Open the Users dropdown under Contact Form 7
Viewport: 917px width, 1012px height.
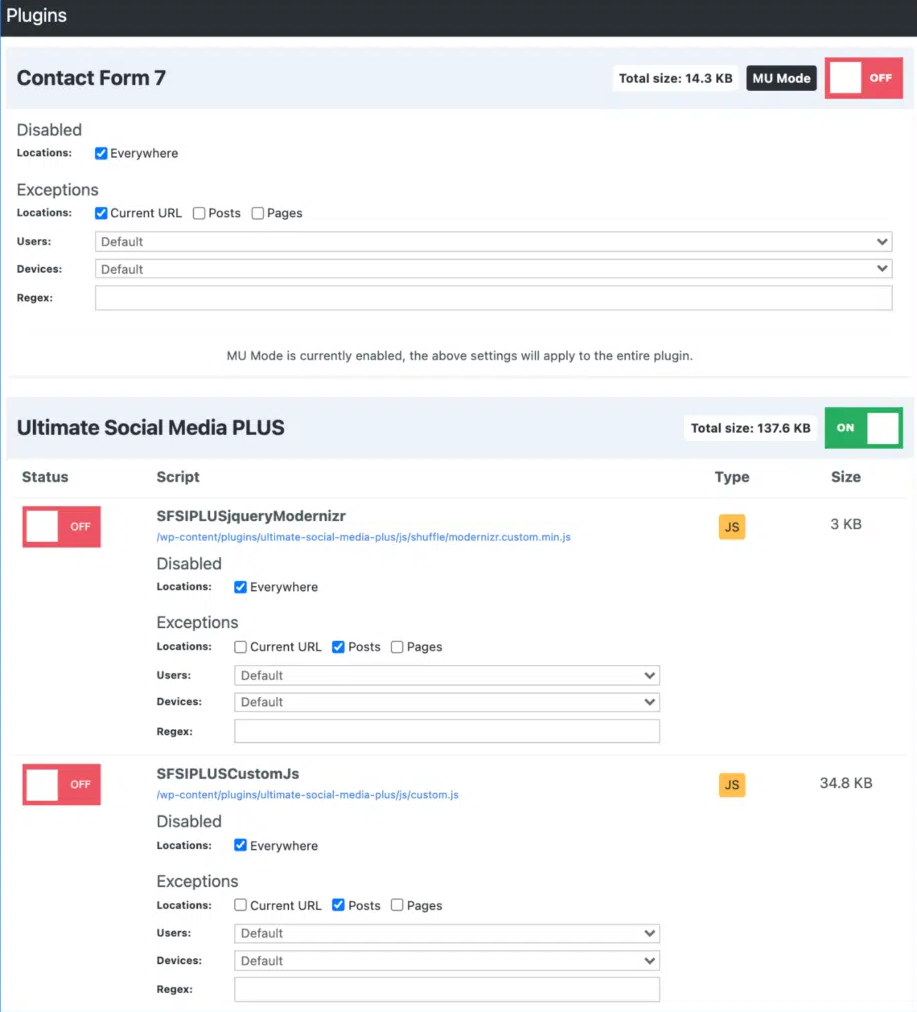(x=493, y=241)
